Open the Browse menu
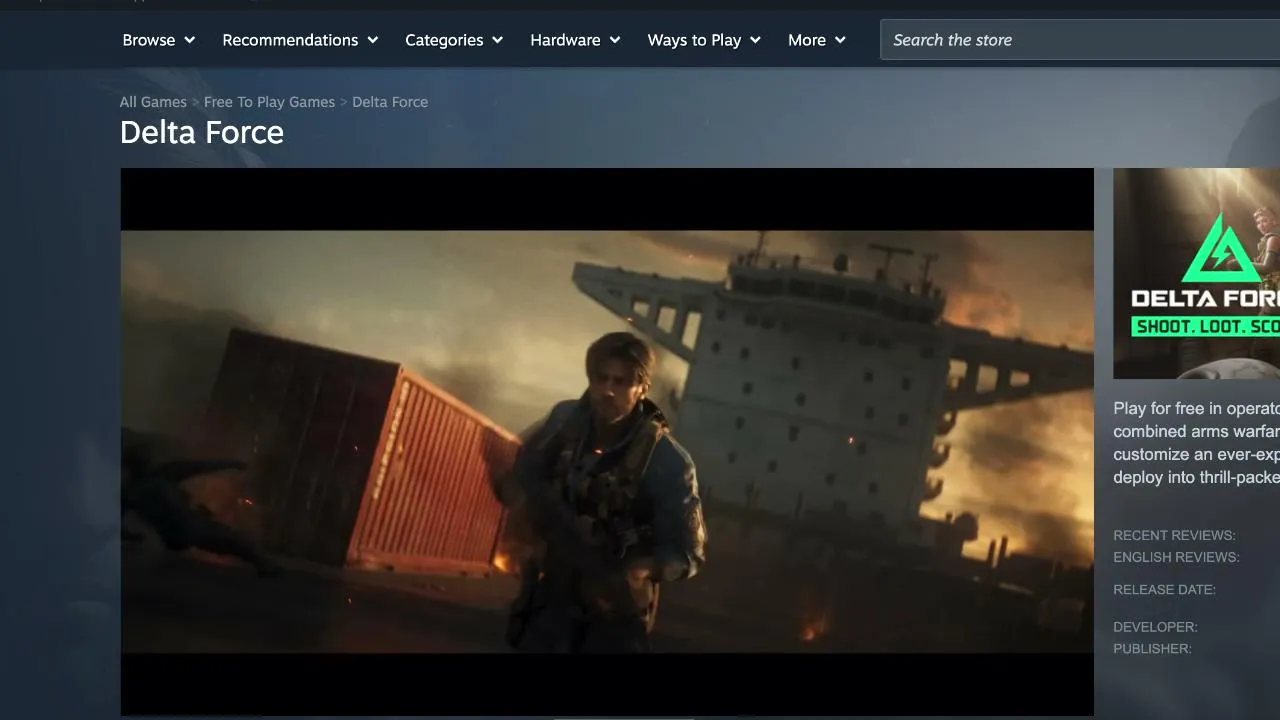Screen dimensions: 1280x720 pyautogui.click(x=158, y=40)
